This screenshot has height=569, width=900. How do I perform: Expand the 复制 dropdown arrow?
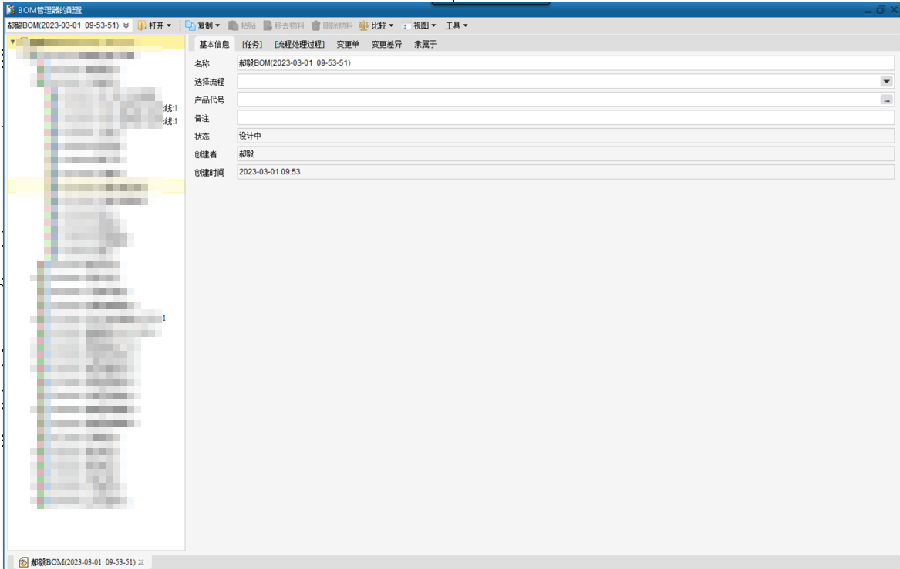point(218,25)
